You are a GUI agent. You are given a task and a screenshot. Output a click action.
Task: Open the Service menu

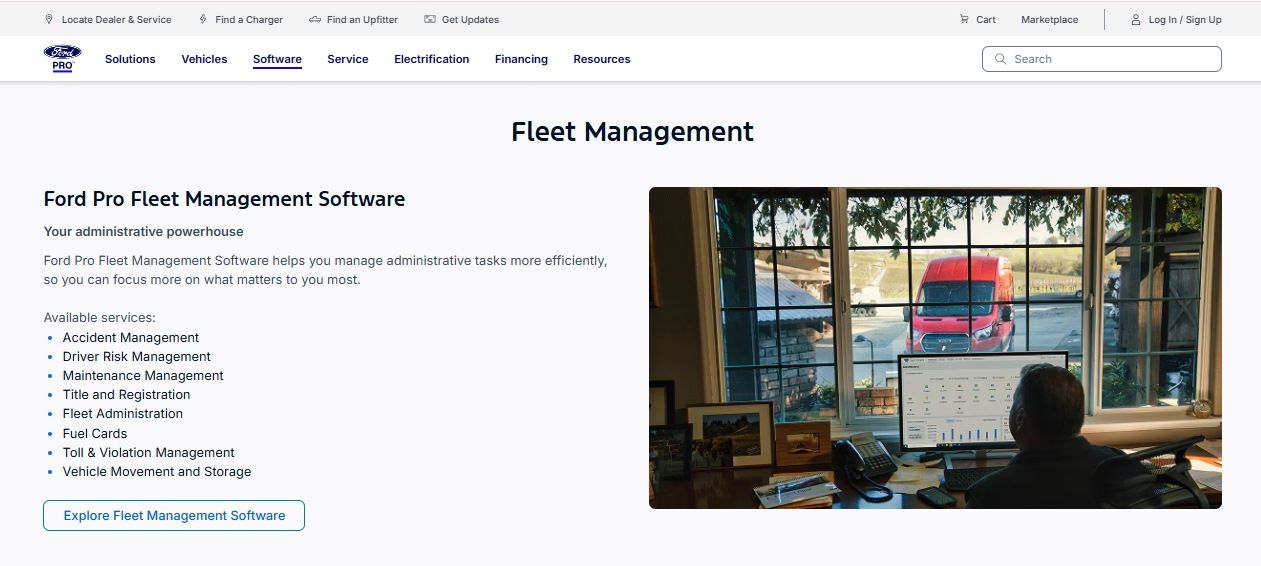click(x=348, y=59)
